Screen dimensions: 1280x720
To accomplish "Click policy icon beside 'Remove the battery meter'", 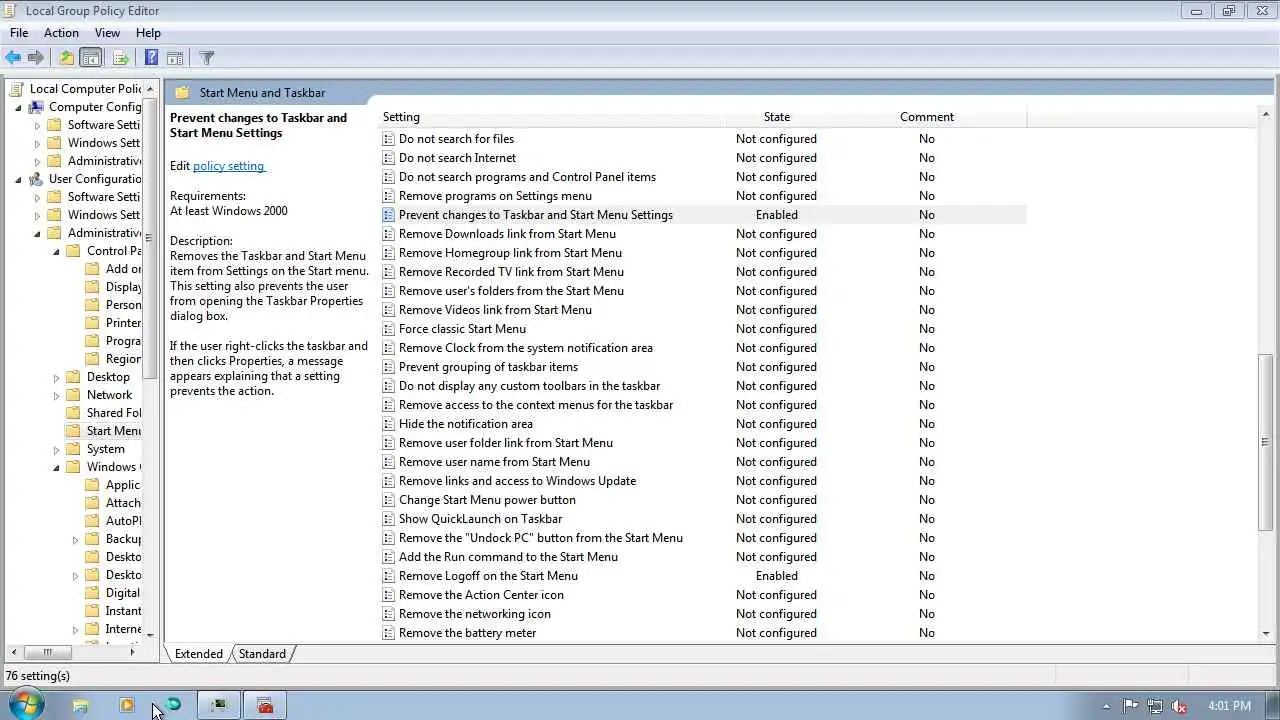I will point(389,633).
